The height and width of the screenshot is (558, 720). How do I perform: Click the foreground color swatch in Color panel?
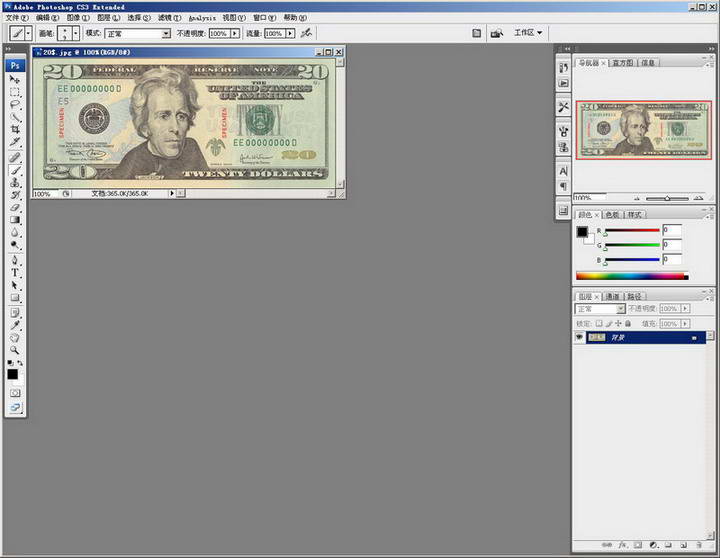pos(582,232)
